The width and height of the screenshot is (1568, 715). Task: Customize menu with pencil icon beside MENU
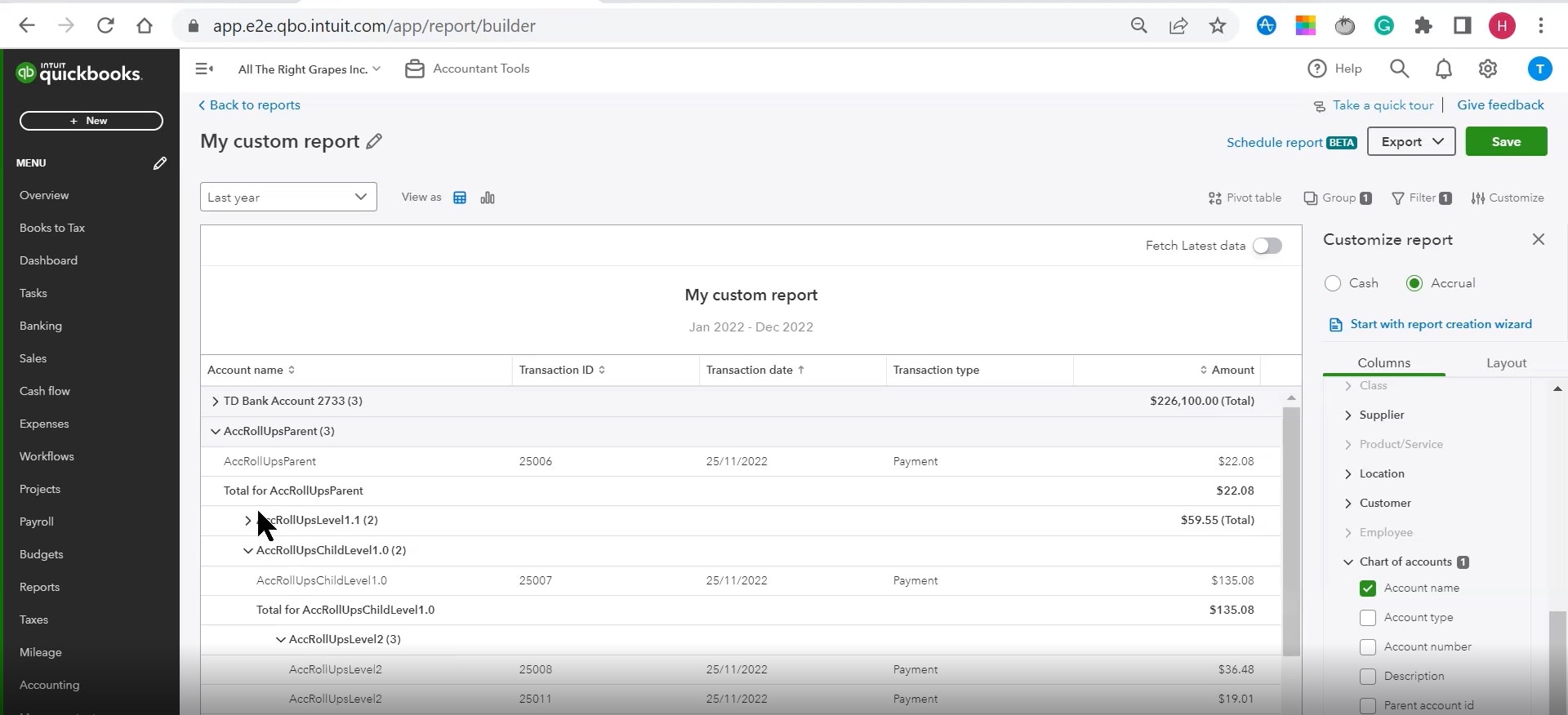coord(160,163)
